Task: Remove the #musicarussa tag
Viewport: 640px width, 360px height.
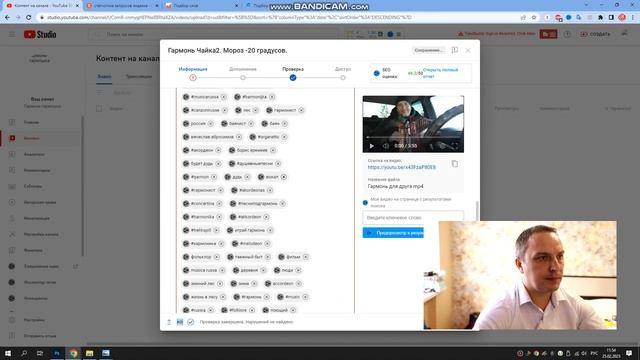Action: coord(224,97)
